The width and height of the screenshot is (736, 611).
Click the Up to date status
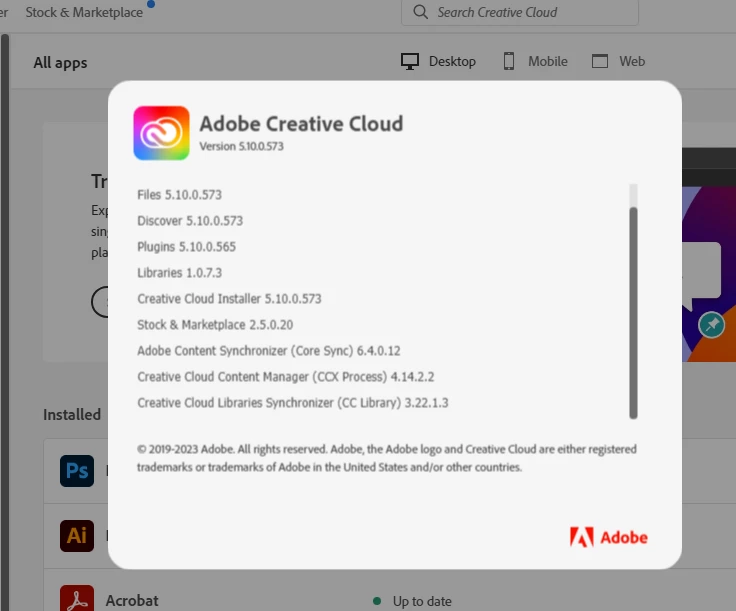[x=422, y=601]
